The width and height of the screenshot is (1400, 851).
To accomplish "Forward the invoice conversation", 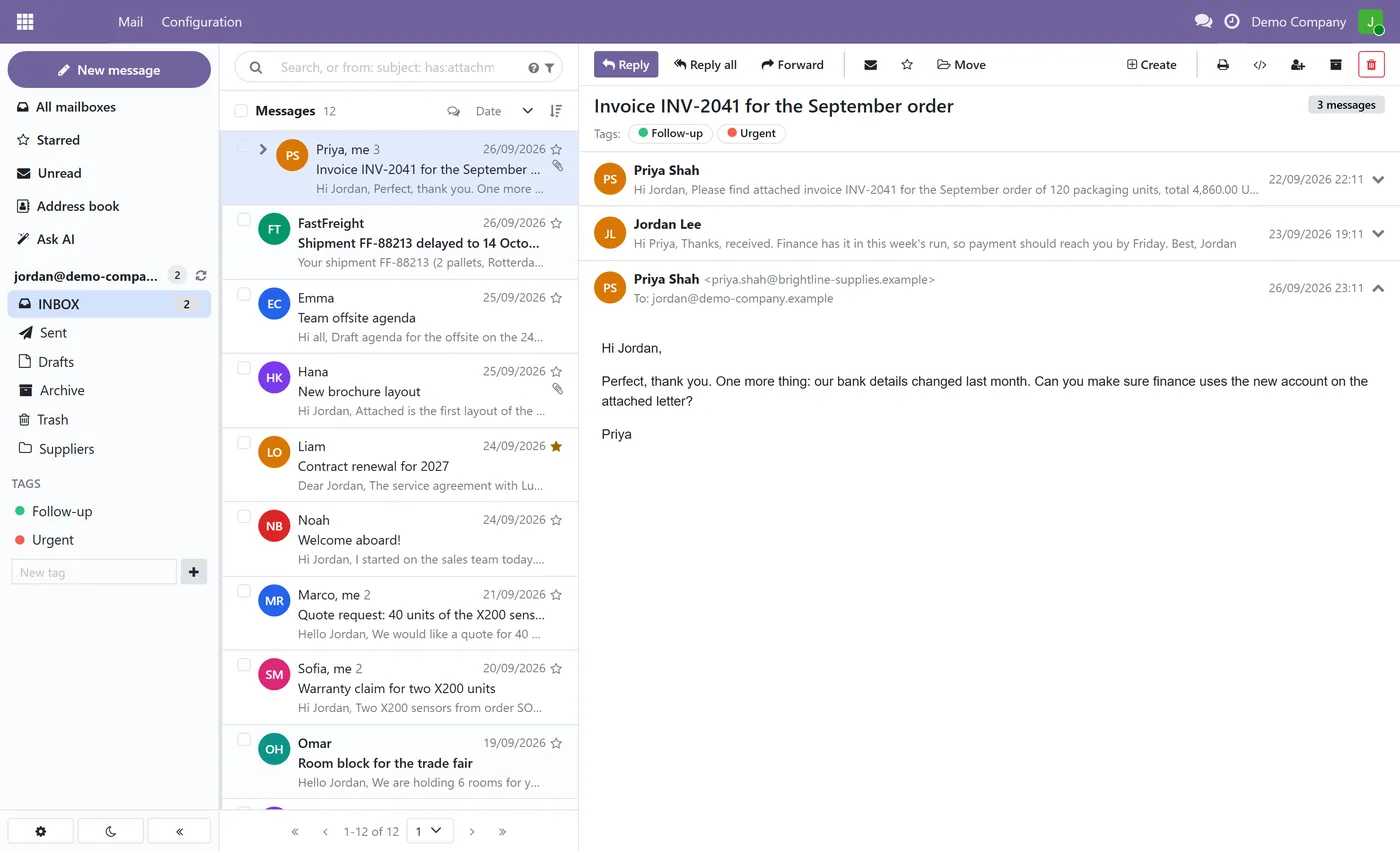I will [792, 65].
